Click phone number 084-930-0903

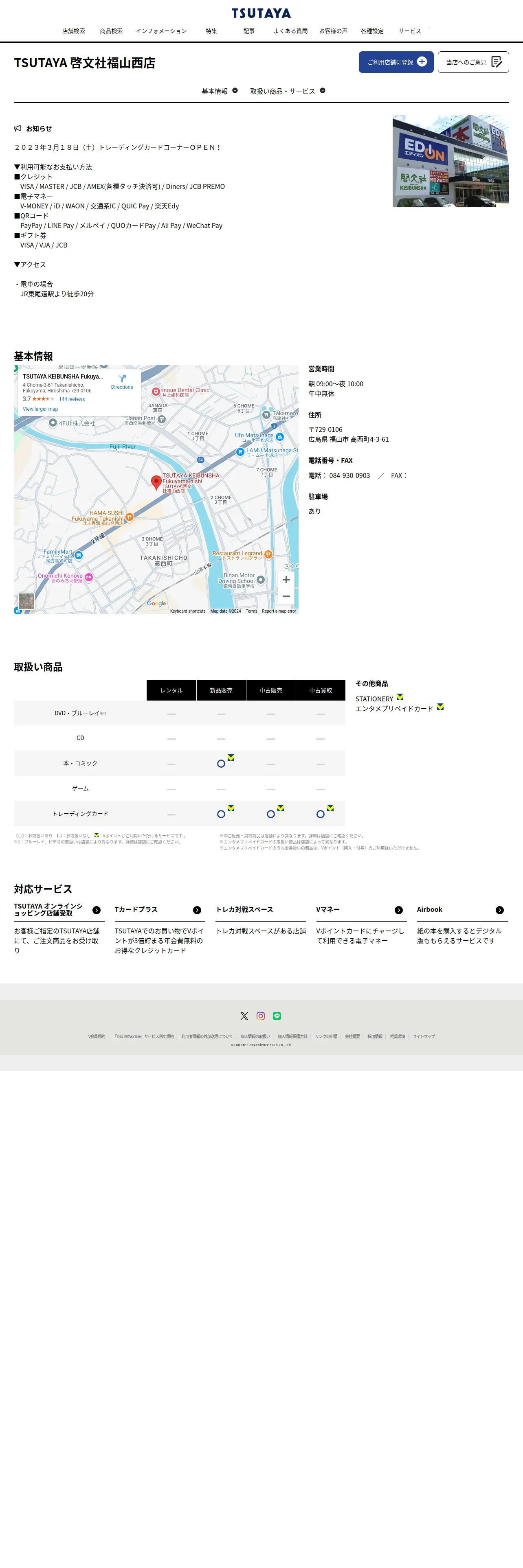(349, 475)
